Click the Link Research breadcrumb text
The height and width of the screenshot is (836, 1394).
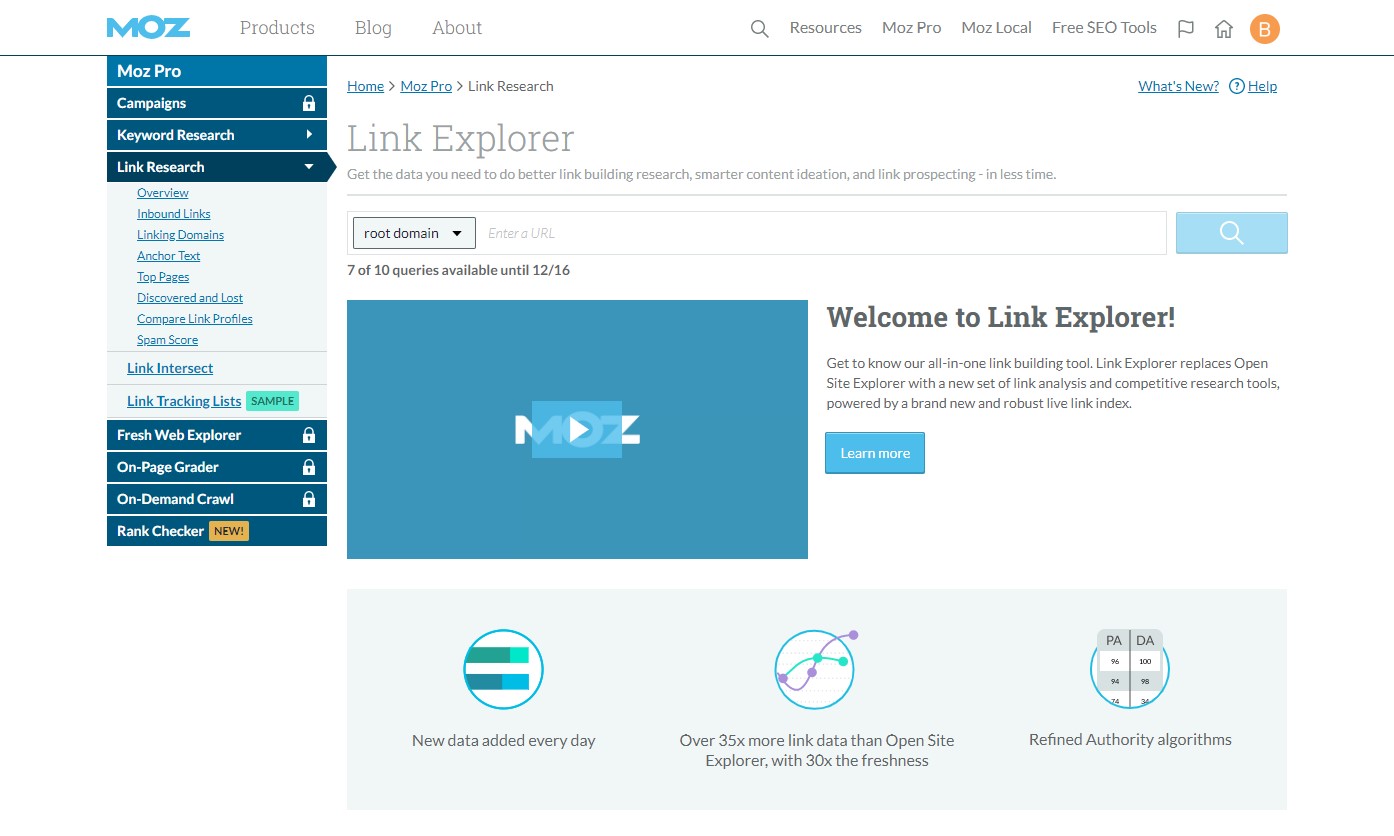pyautogui.click(x=511, y=86)
